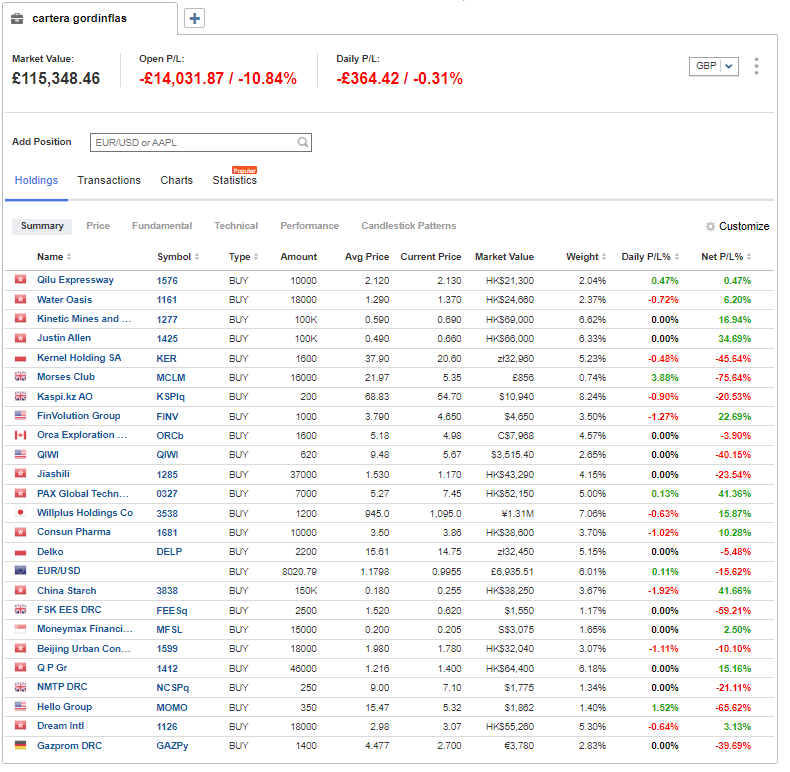790x772 pixels.
Task: Select the Summary view
Action: [x=42, y=226]
